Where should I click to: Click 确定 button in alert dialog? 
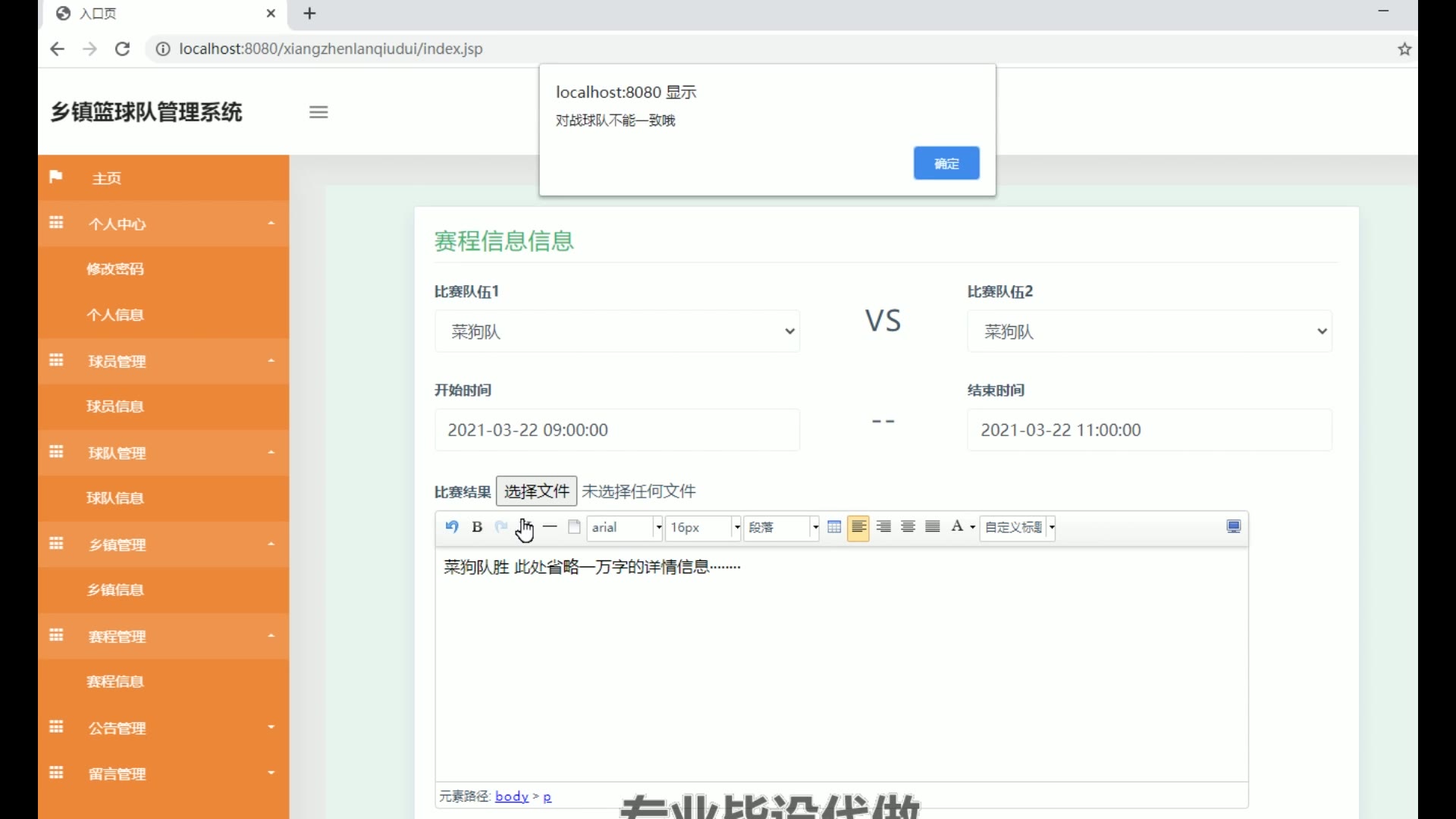pos(946,164)
